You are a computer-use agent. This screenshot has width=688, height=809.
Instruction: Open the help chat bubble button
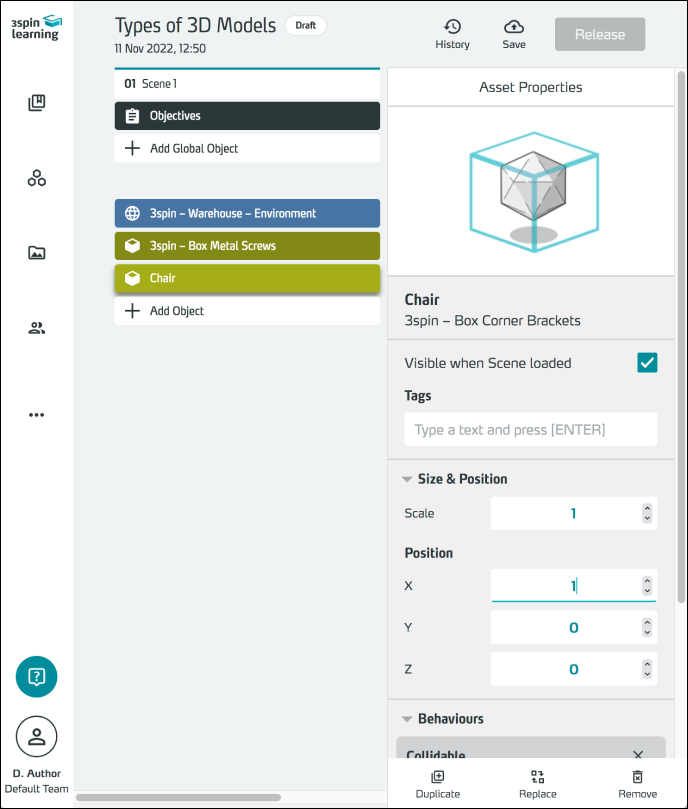[x=37, y=677]
